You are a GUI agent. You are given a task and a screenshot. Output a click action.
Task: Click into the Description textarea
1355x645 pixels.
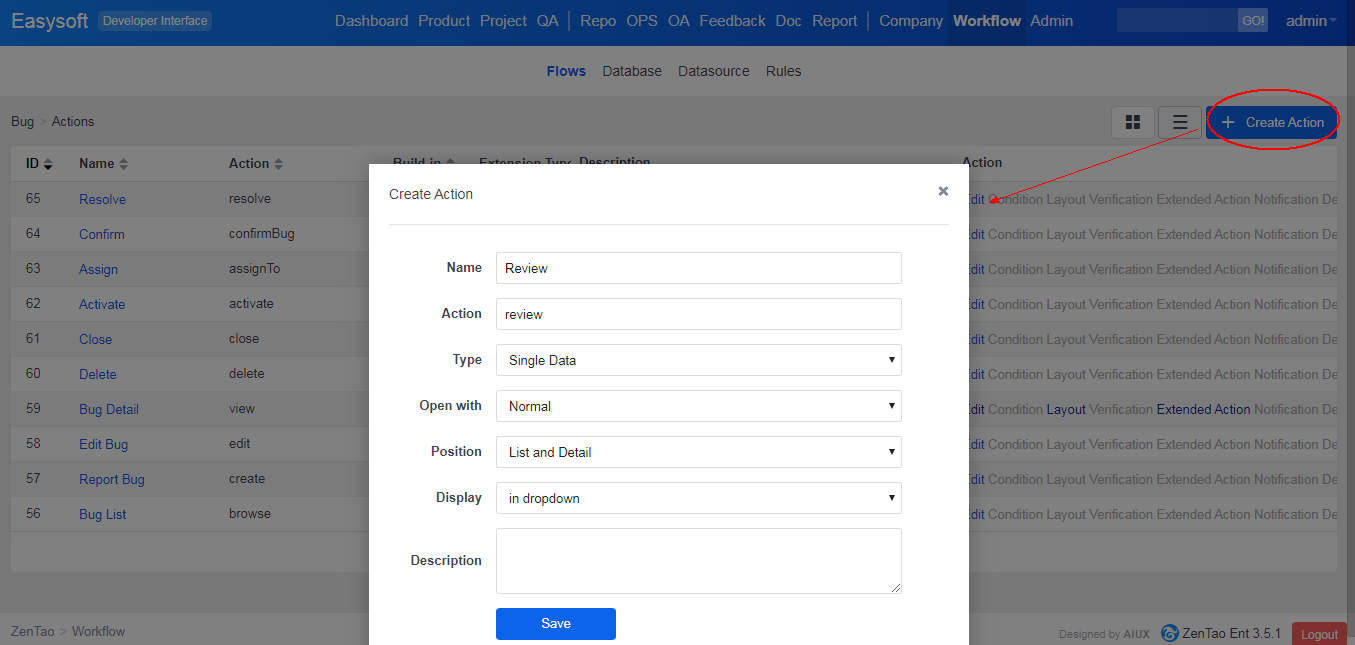pos(698,561)
